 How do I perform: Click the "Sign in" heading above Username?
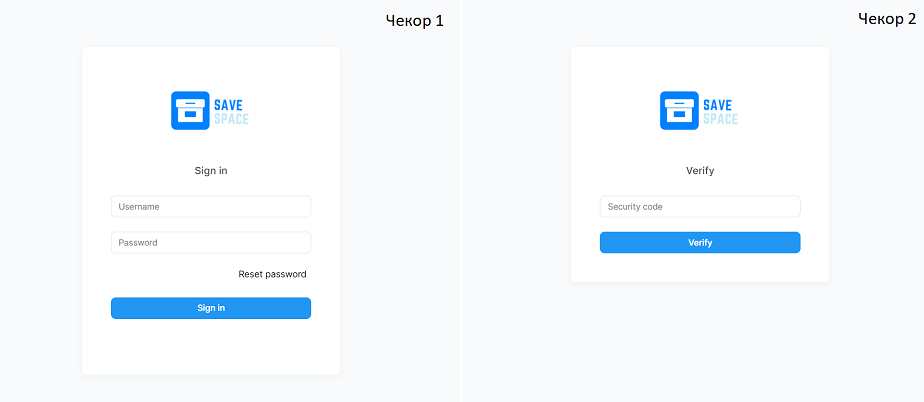(211, 171)
